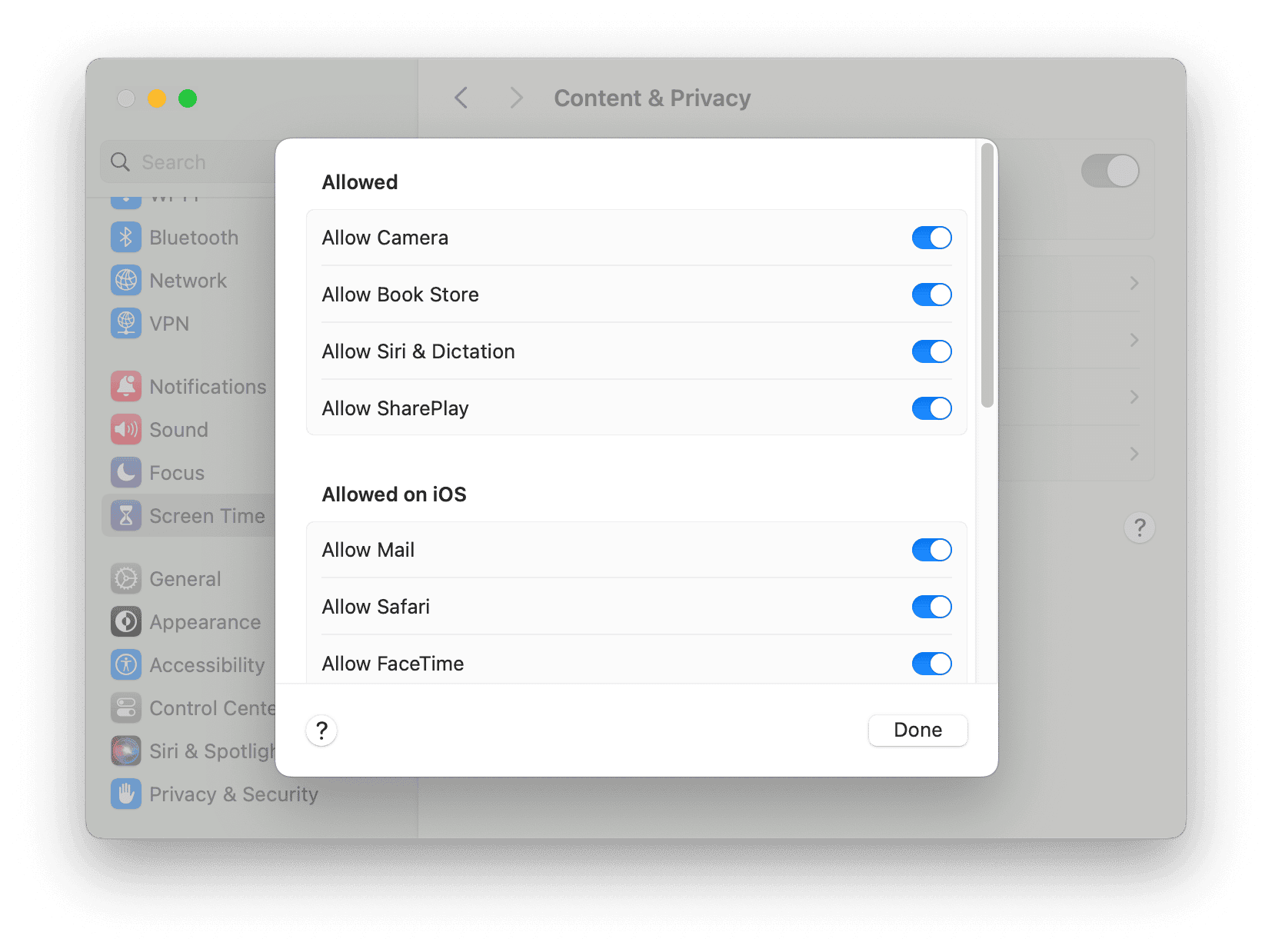Click the Content & Privacy title
Image resolution: width=1272 pixels, height=952 pixels.
tap(652, 98)
